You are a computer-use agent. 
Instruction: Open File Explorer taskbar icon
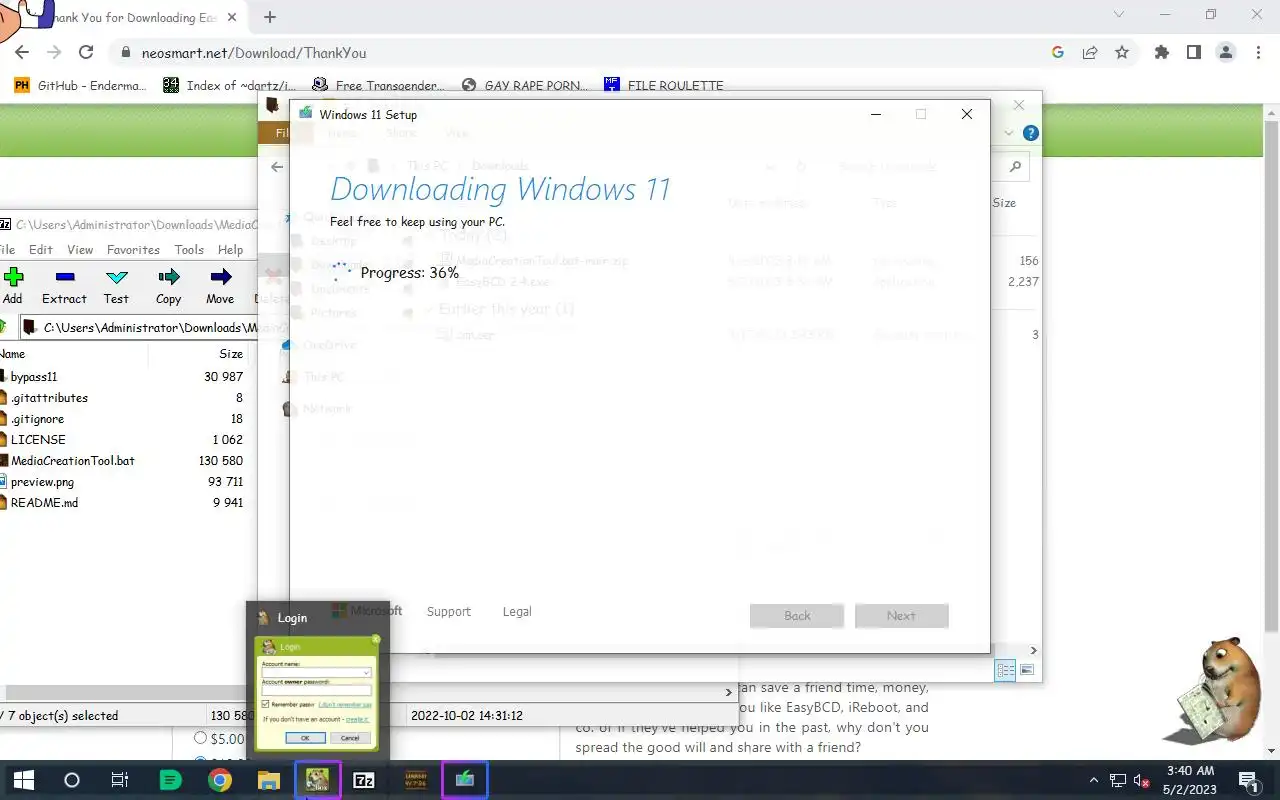pyautogui.click(x=268, y=780)
